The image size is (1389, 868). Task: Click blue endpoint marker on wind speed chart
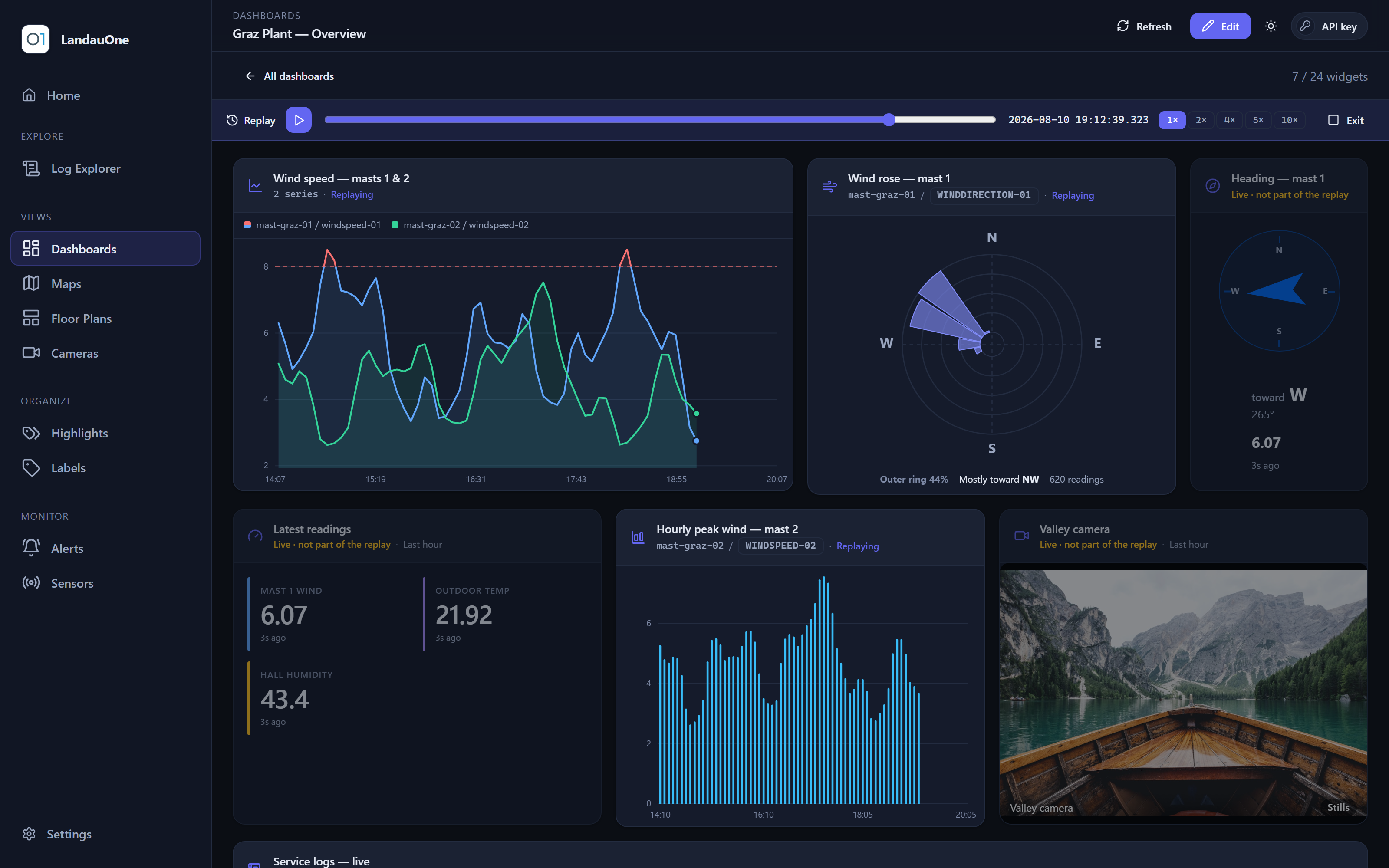pyautogui.click(x=696, y=441)
